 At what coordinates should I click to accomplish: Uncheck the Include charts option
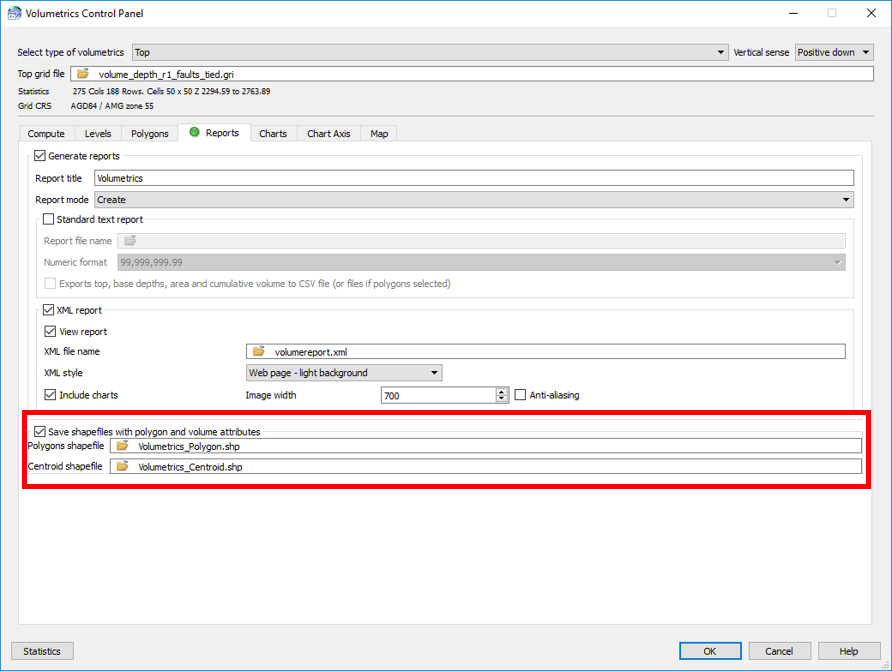(x=51, y=395)
